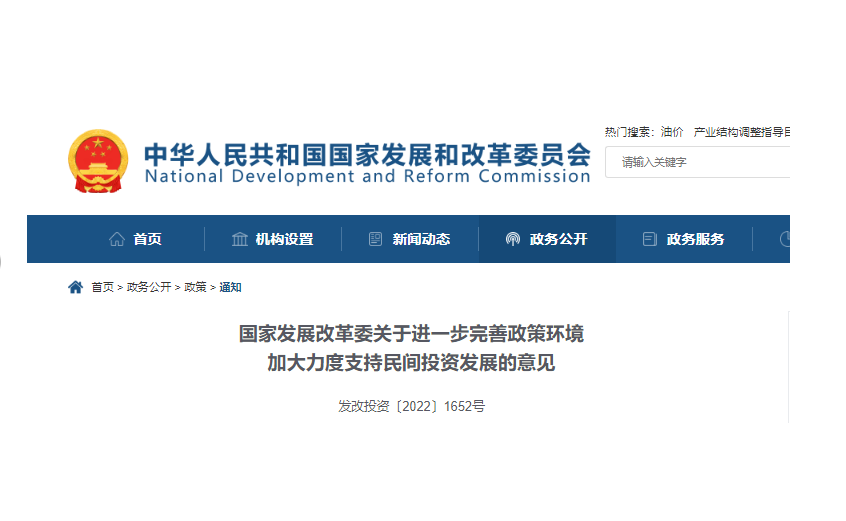Click 通知 breadcrumb link
Screen dimensions: 846x521
tap(230, 287)
